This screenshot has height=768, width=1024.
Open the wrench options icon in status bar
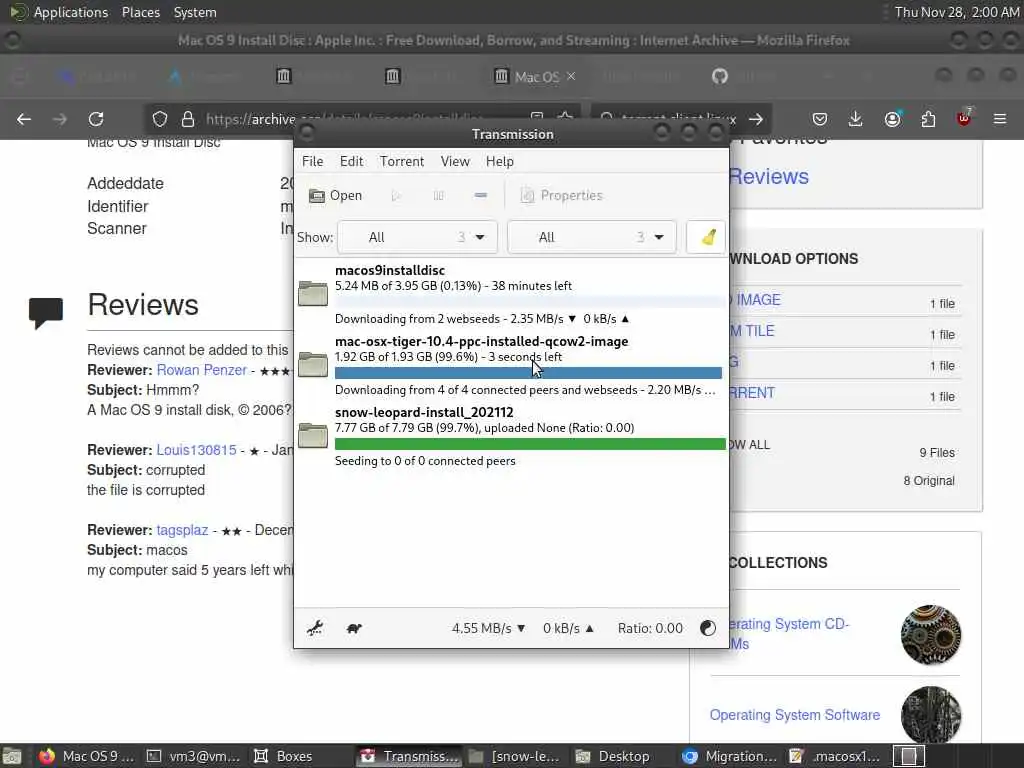[x=315, y=628]
